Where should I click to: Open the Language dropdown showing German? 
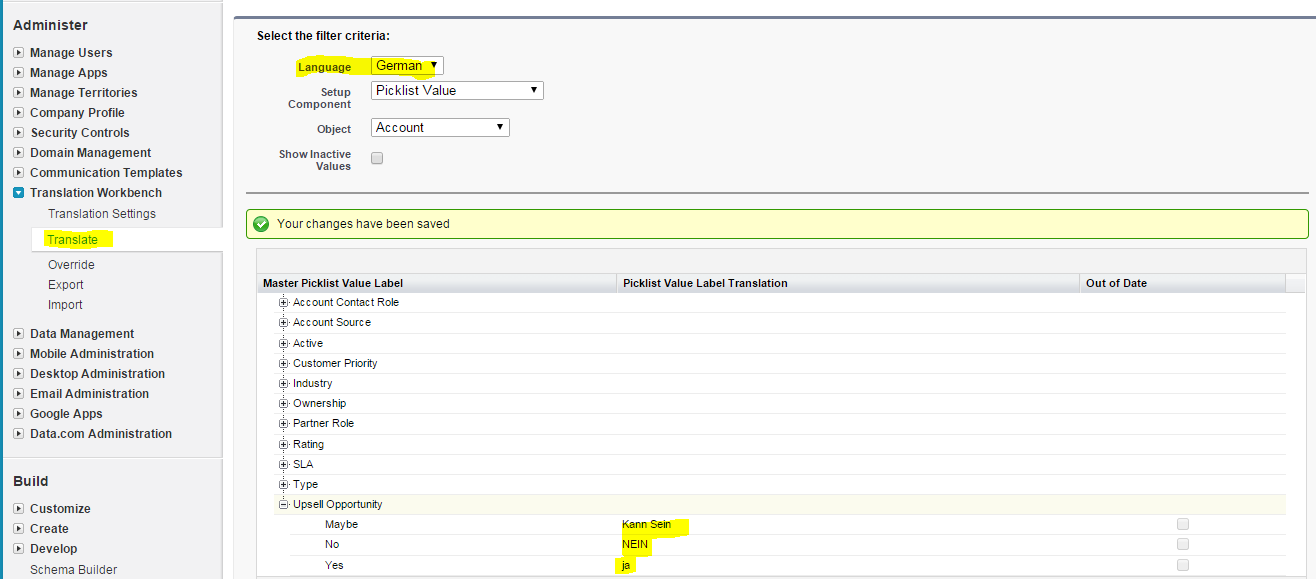tap(407, 66)
